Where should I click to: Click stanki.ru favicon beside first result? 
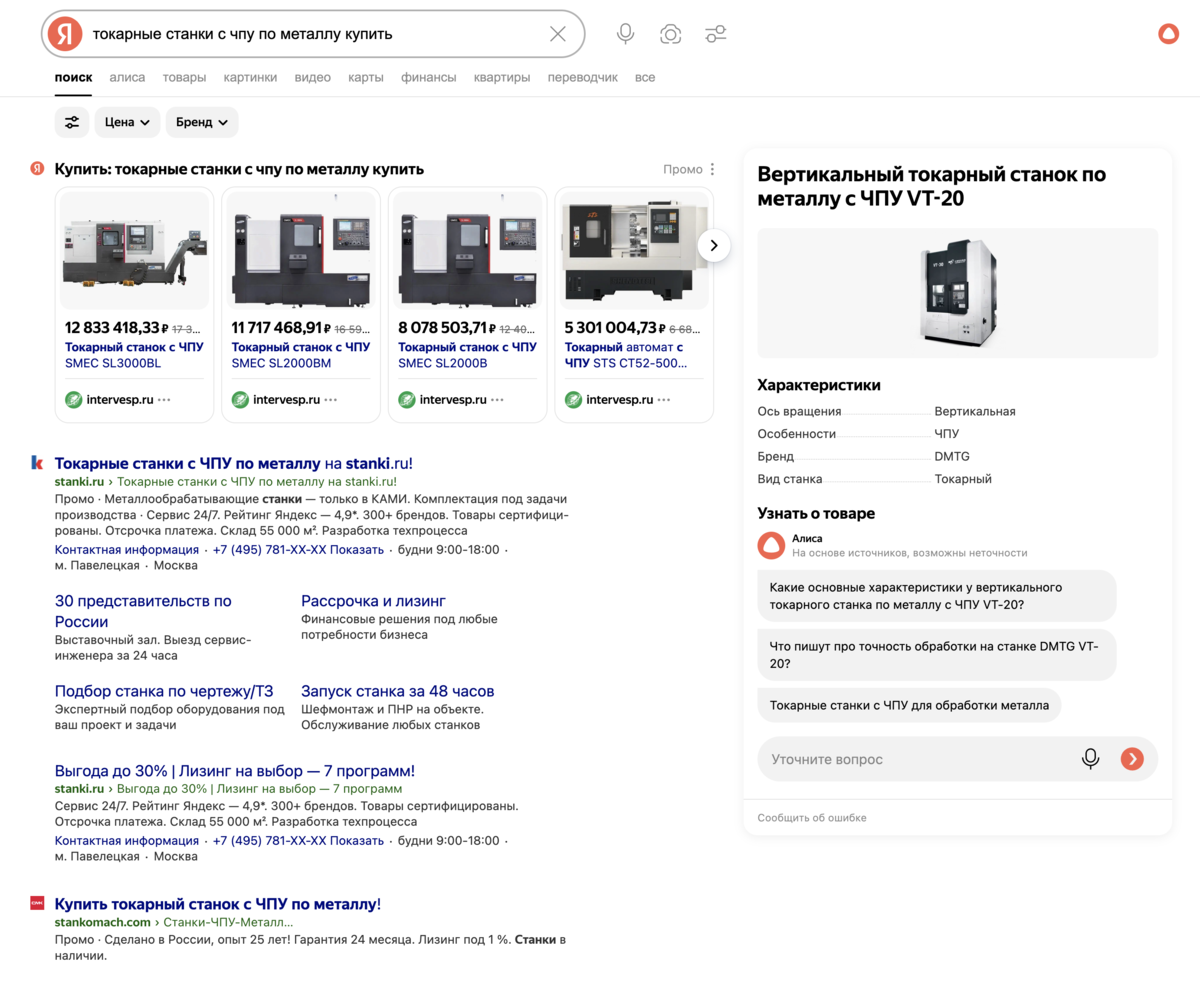[37, 463]
